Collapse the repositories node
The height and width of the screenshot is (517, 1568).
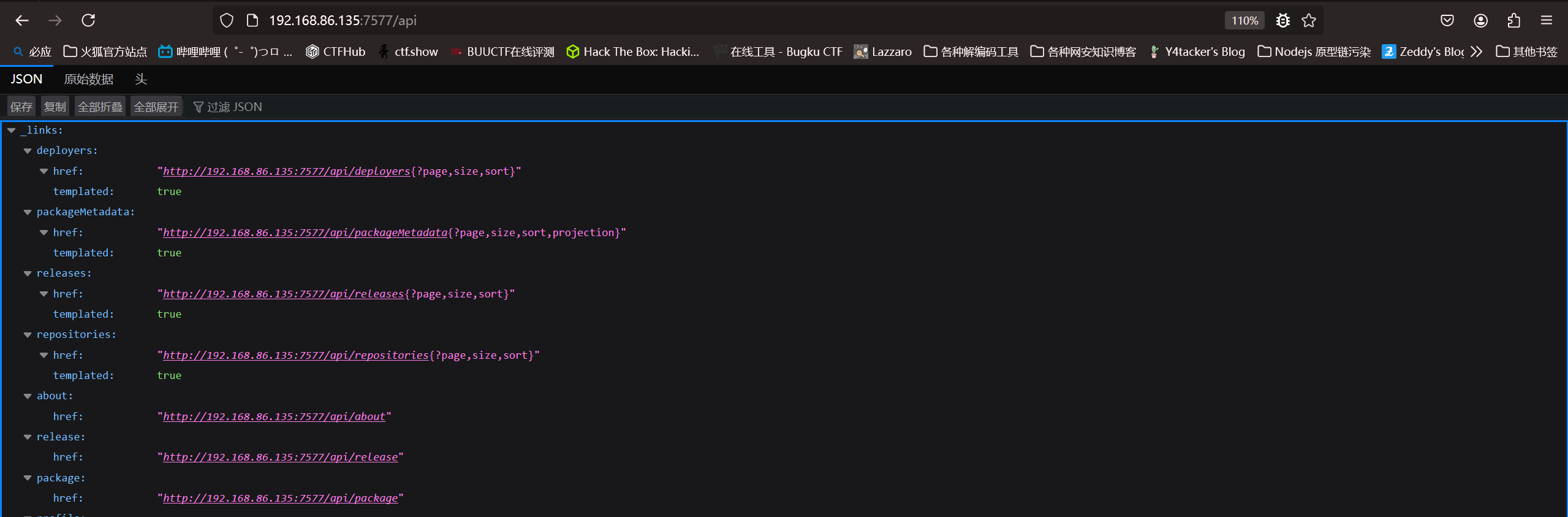coord(28,335)
